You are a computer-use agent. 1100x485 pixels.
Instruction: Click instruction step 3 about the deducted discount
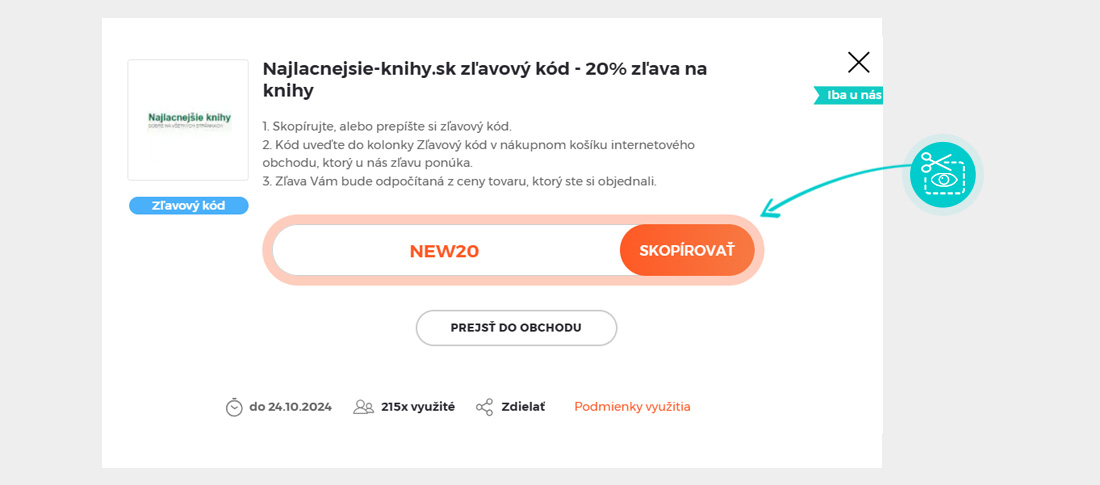[x=459, y=181]
